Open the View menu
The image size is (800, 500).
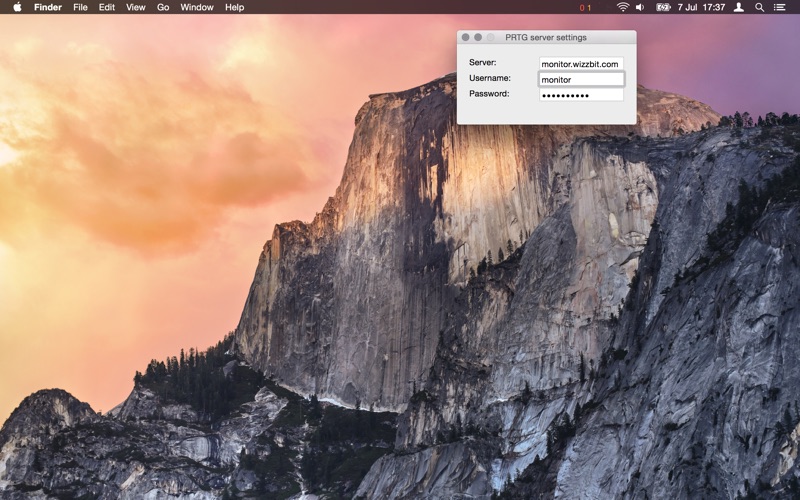pyautogui.click(x=136, y=7)
